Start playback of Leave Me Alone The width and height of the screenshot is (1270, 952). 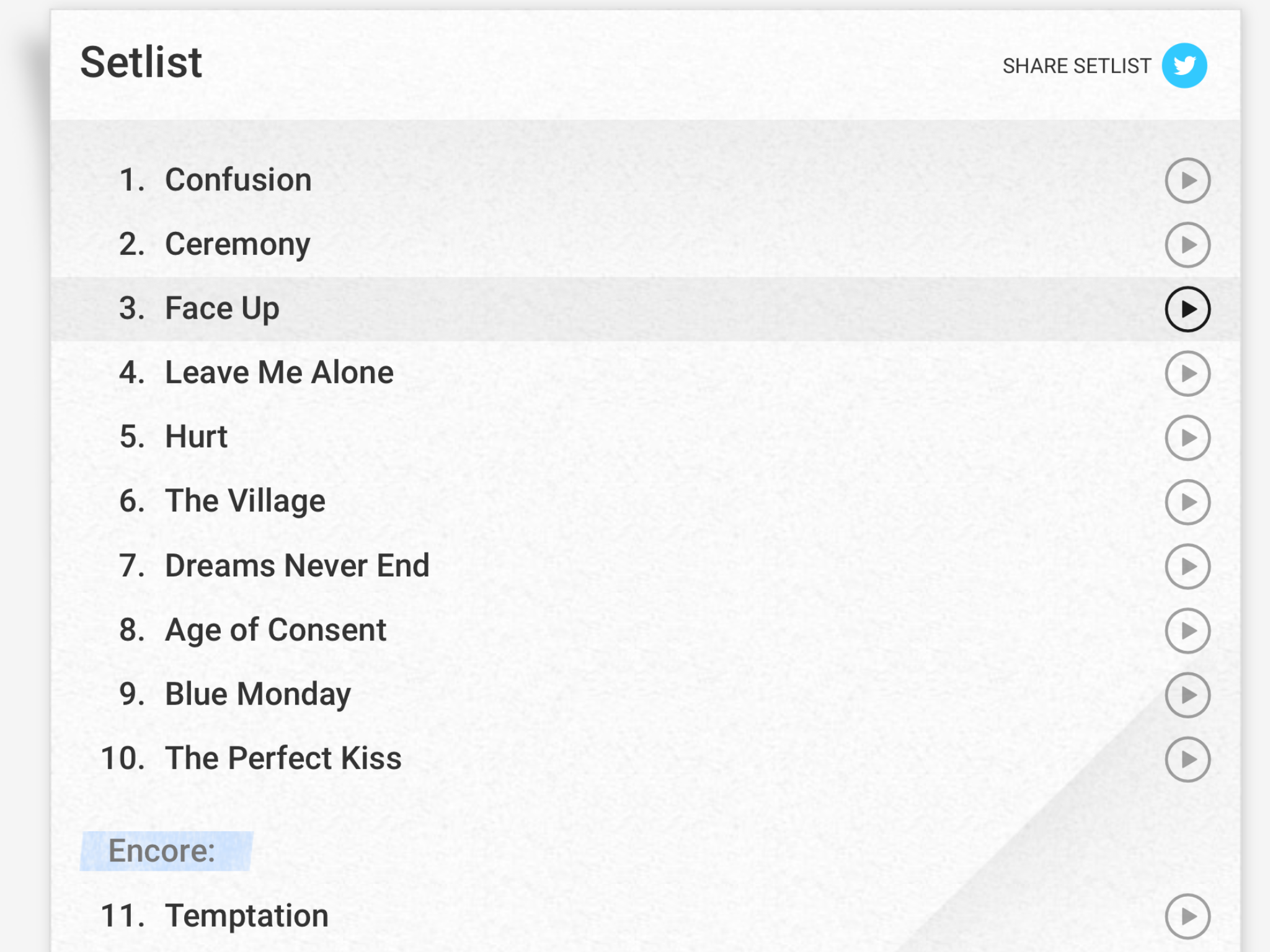[x=1188, y=374]
